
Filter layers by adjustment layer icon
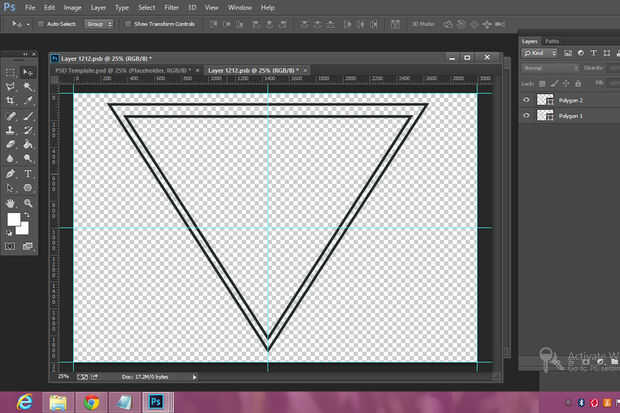click(x=580, y=53)
